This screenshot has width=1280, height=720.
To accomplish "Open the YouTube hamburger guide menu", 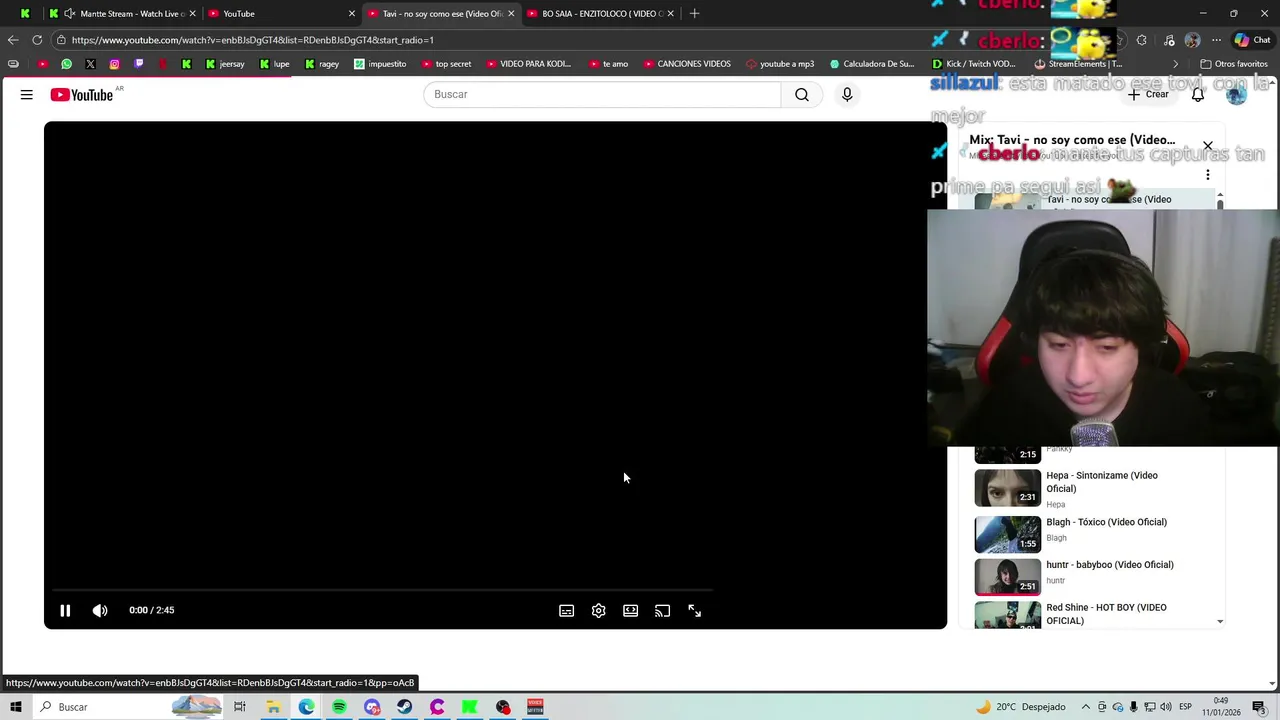I will [27, 95].
